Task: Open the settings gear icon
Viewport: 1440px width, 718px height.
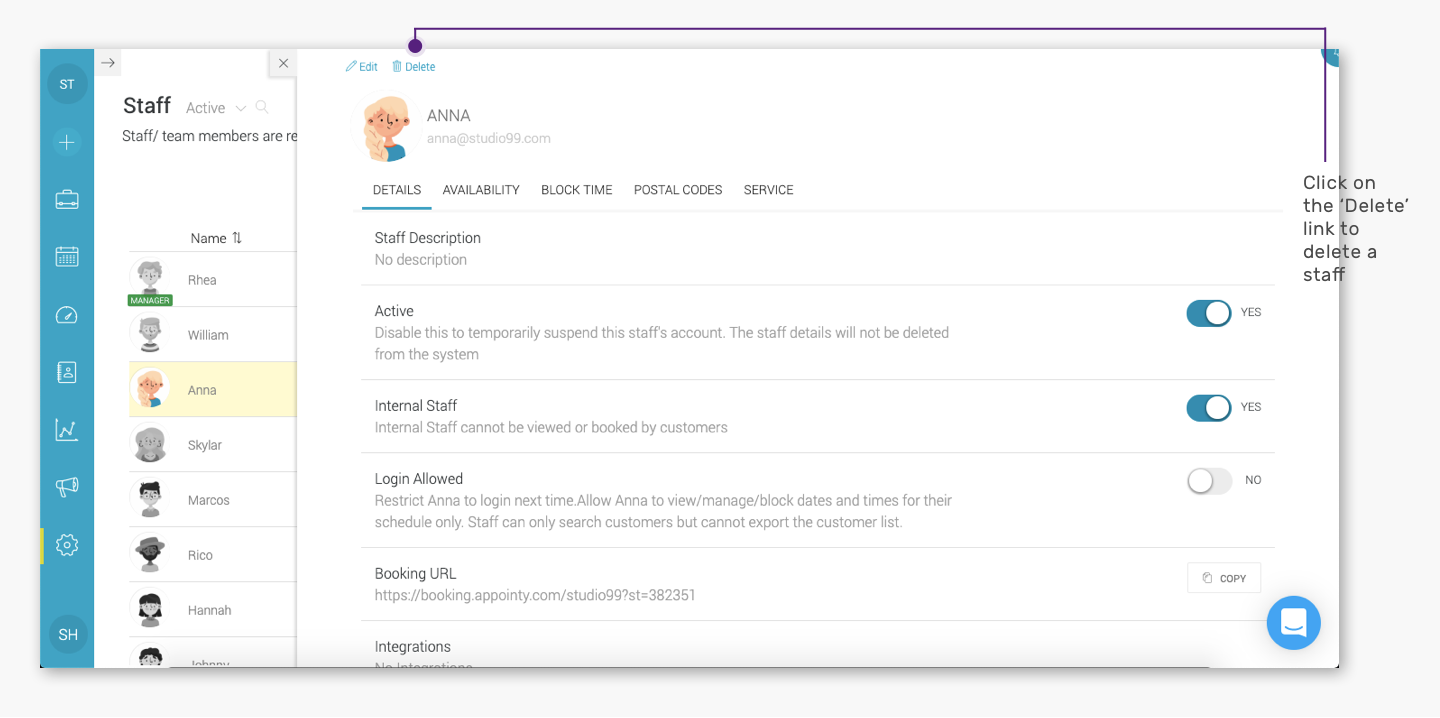Action: click(67, 545)
